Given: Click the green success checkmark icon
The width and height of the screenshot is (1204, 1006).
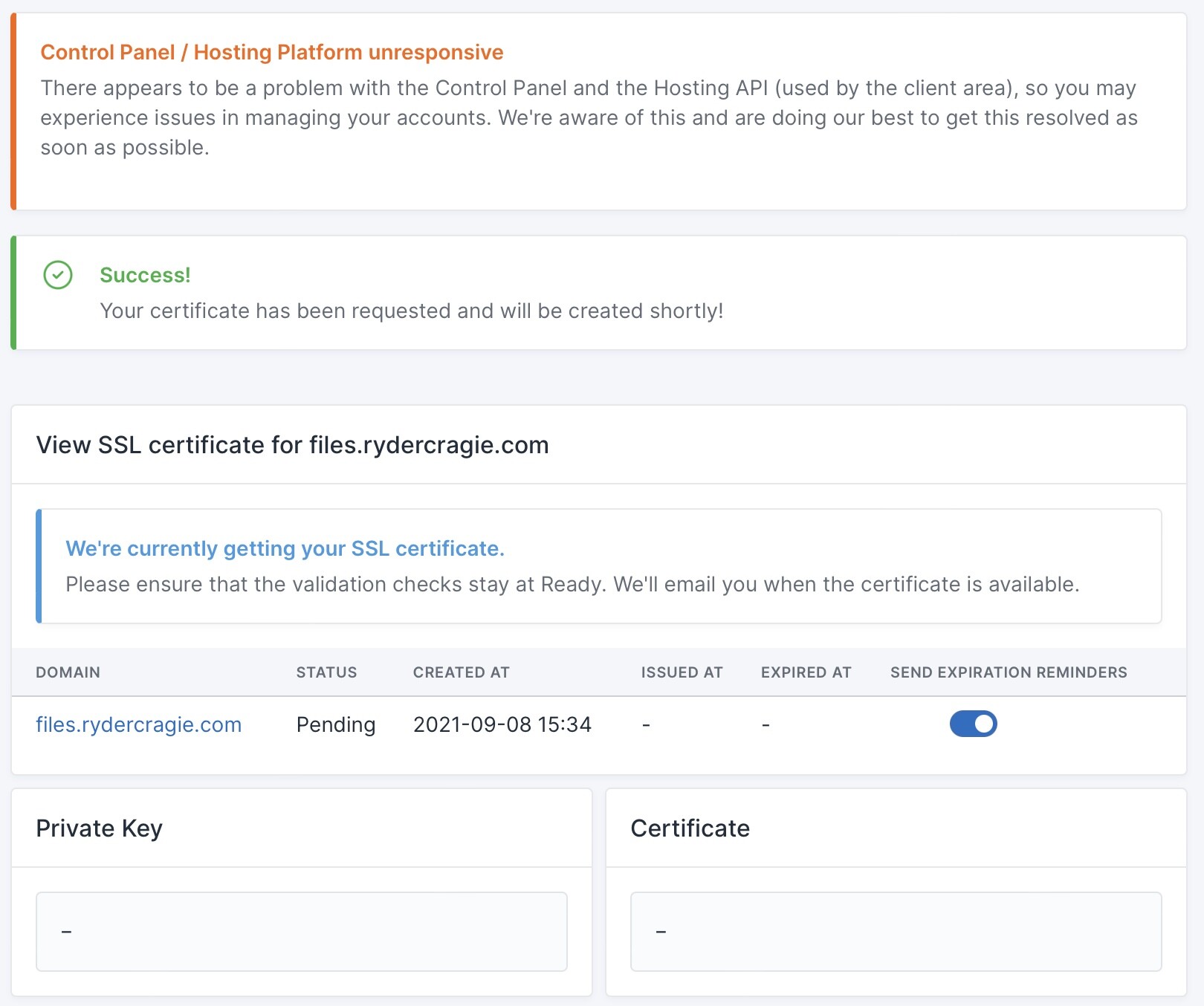Looking at the screenshot, I should coord(58,275).
